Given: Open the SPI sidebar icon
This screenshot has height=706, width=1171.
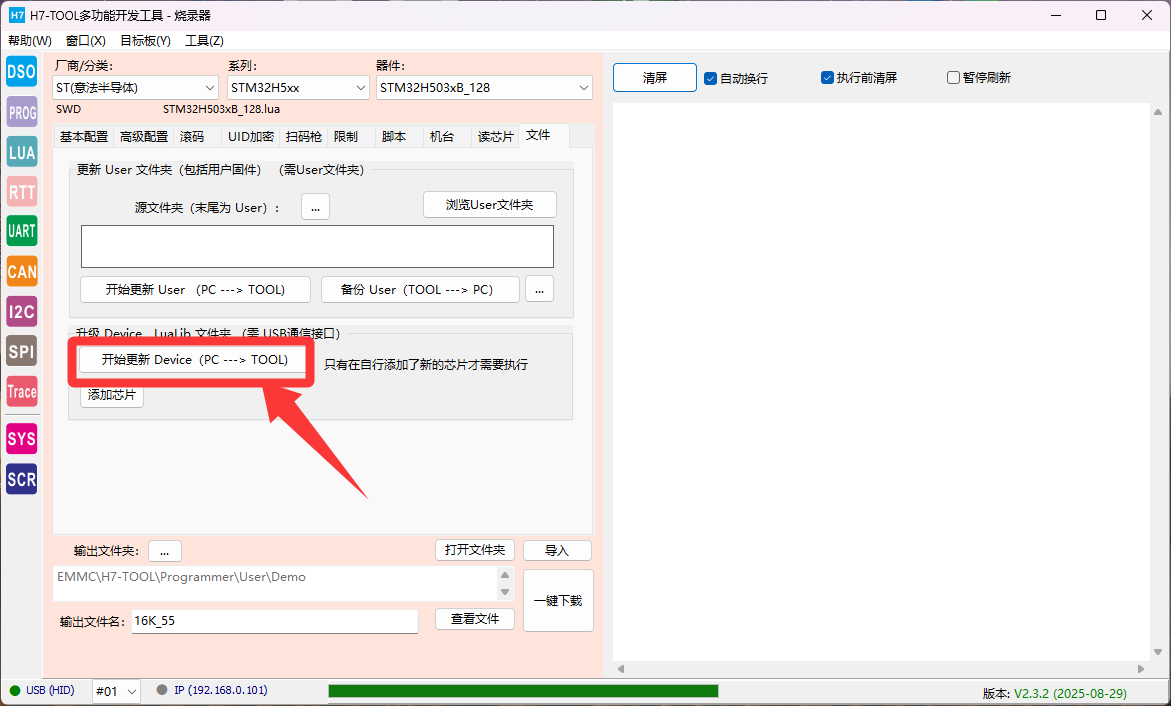Looking at the screenshot, I should point(22,351).
